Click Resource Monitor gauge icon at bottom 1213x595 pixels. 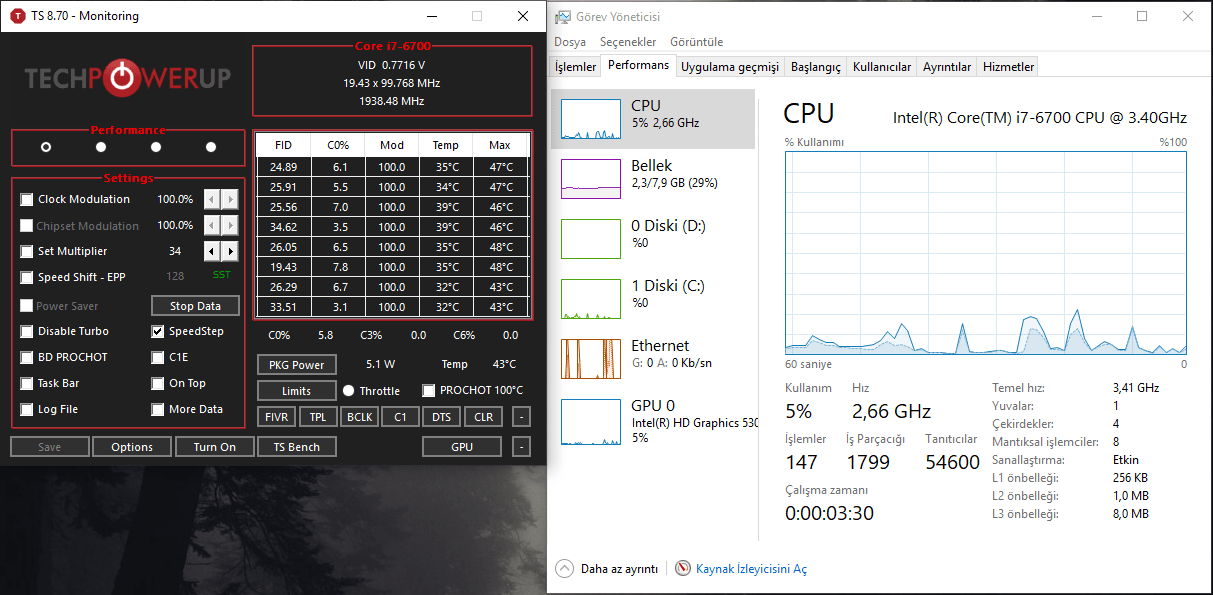click(683, 568)
